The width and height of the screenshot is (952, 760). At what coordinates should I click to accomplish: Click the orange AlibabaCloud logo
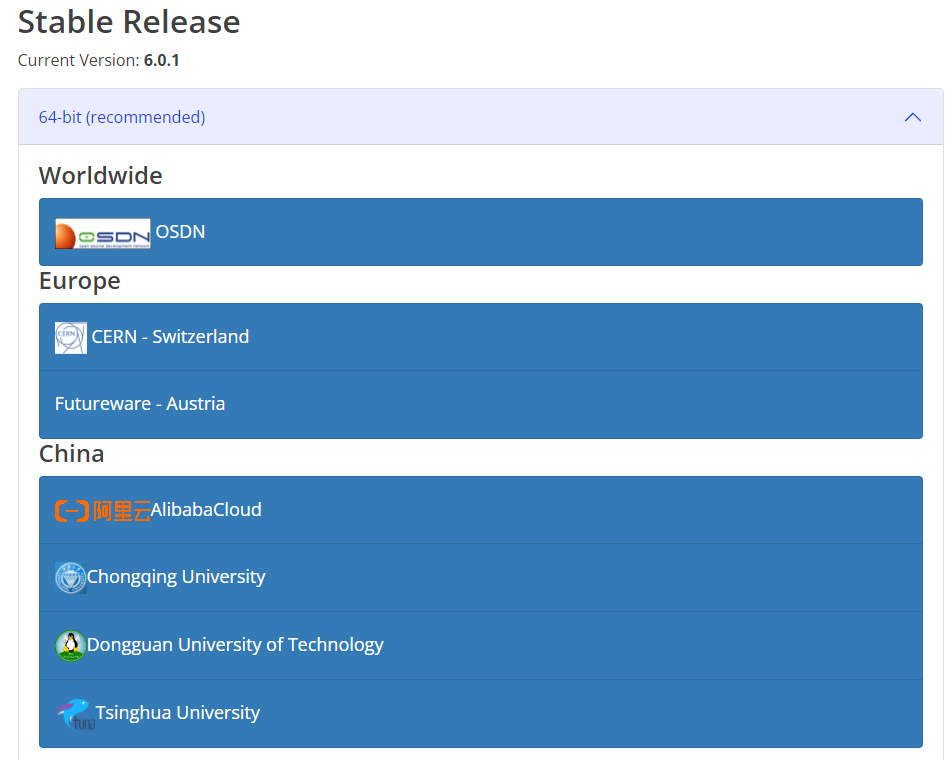point(102,511)
